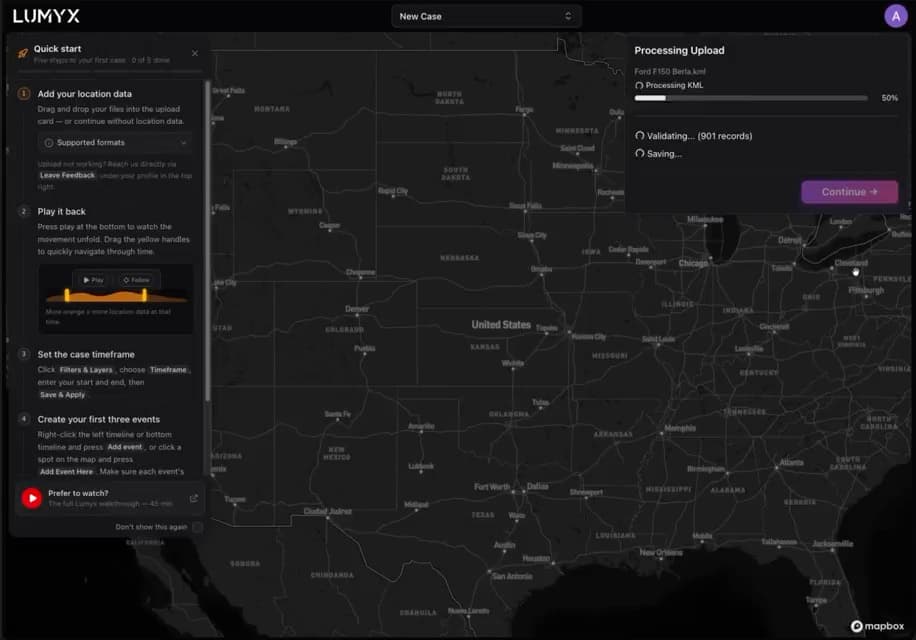Click the Play button in the tutorial preview

93,280
